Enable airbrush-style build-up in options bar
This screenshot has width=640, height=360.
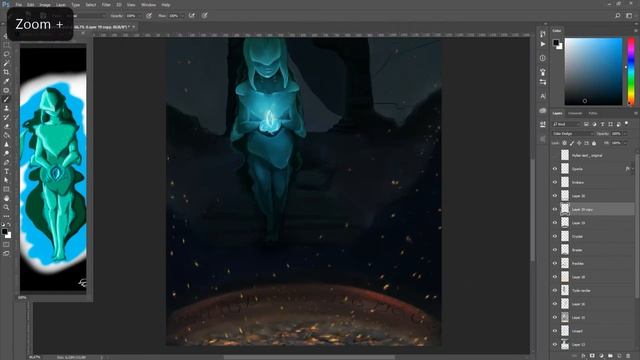tap(191, 16)
